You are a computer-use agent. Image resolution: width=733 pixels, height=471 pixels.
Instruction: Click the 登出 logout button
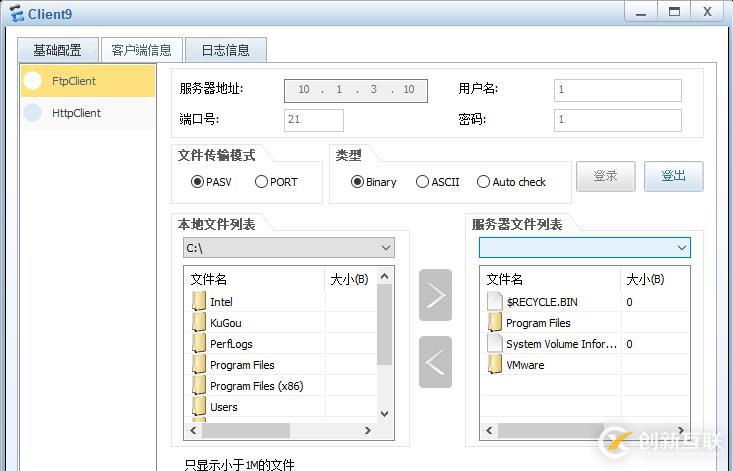[x=674, y=176]
